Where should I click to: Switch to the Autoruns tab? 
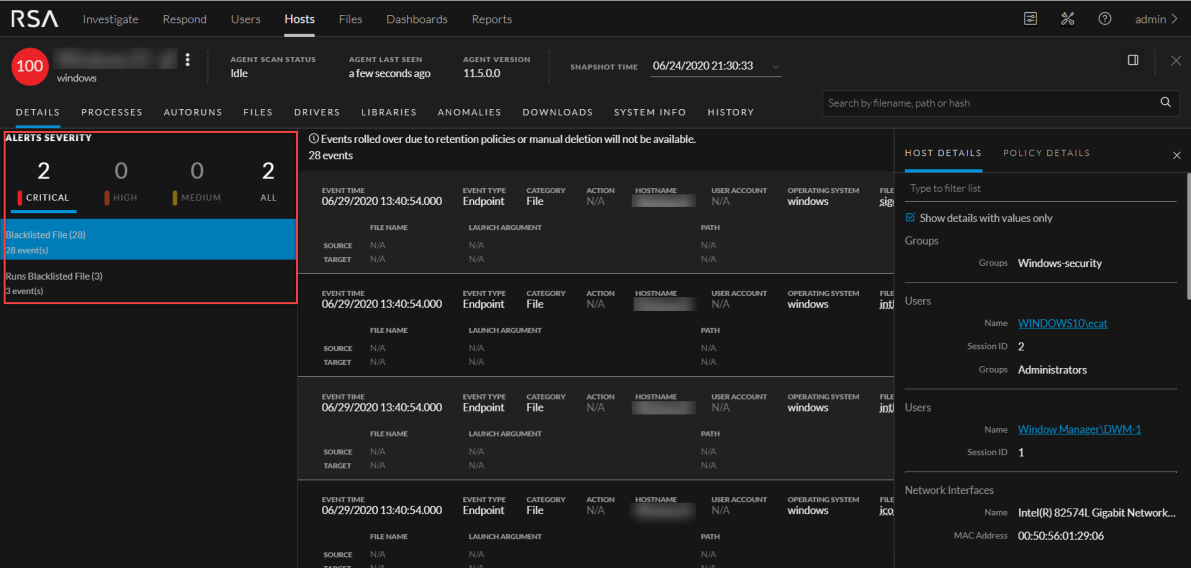click(x=193, y=112)
